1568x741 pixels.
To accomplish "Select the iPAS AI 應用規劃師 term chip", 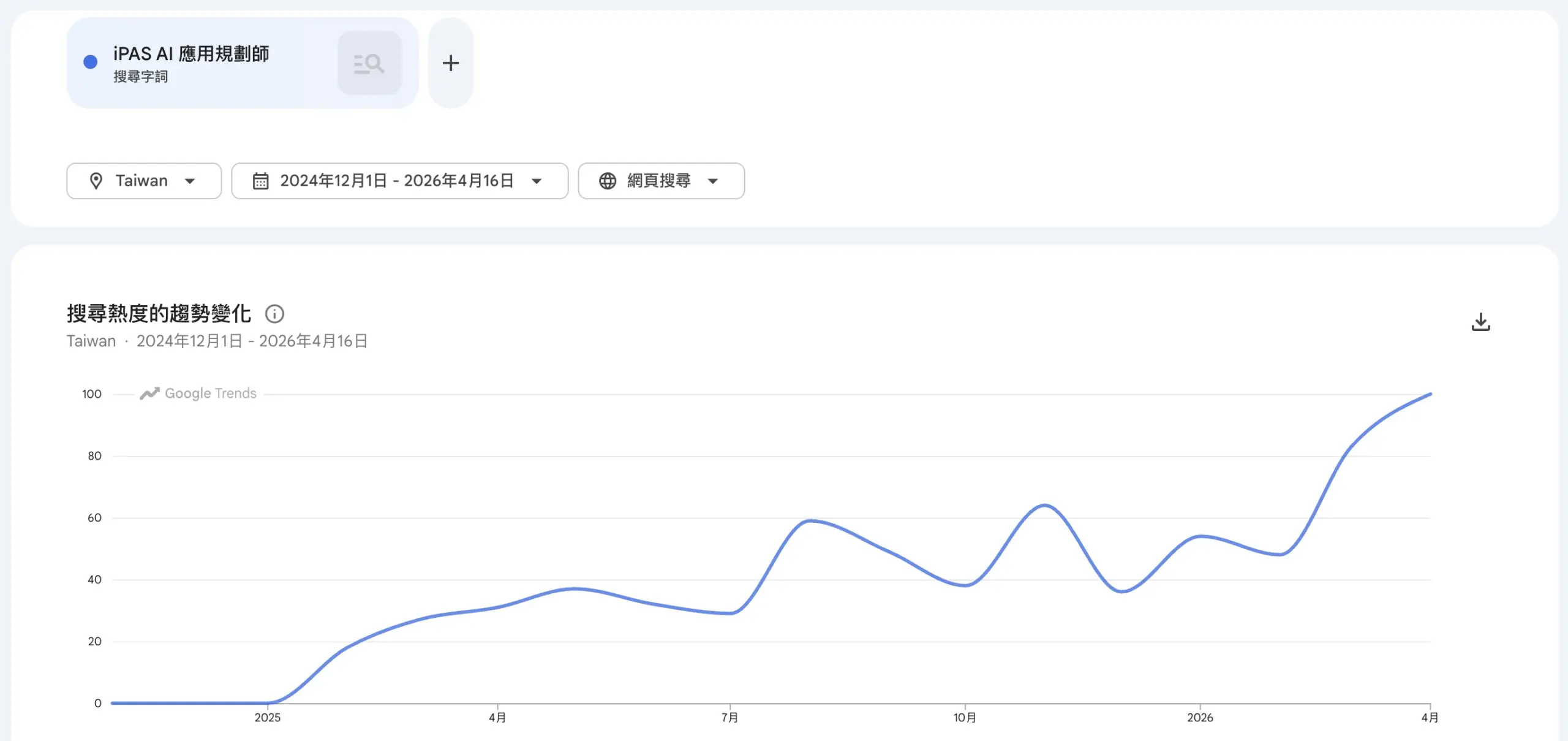I will (x=191, y=54).
